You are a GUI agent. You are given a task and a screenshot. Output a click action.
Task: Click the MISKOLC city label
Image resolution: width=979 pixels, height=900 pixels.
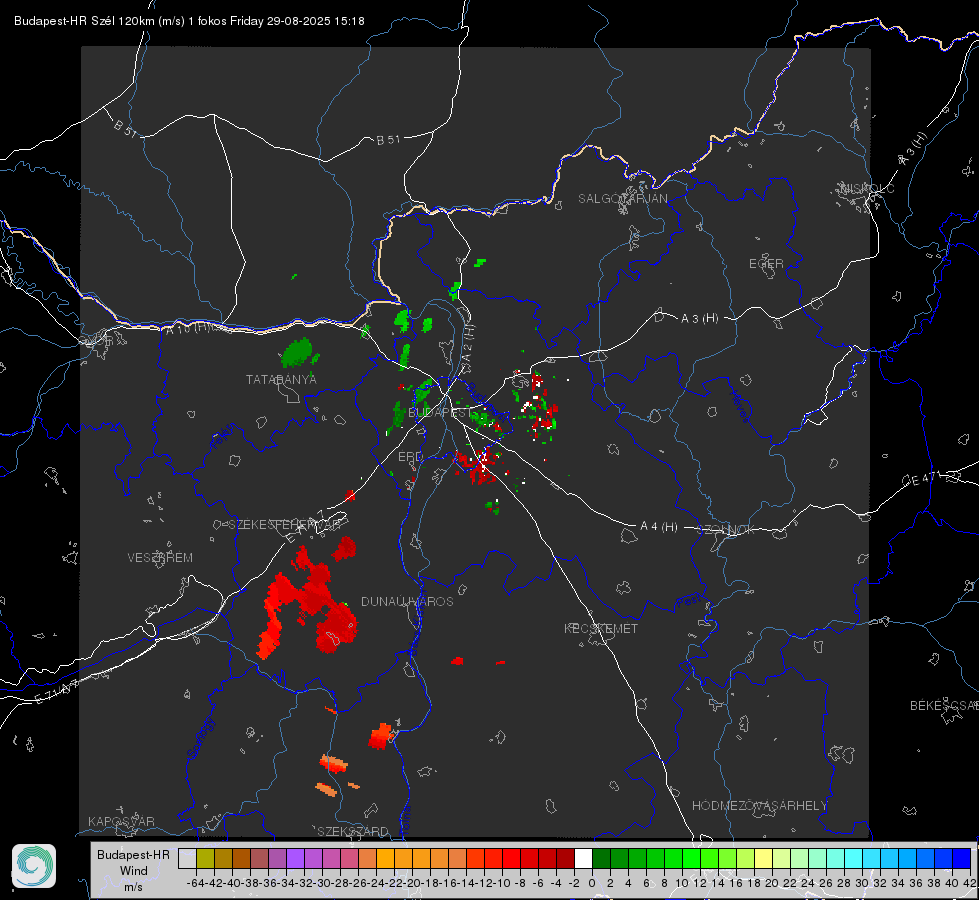point(867,188)
